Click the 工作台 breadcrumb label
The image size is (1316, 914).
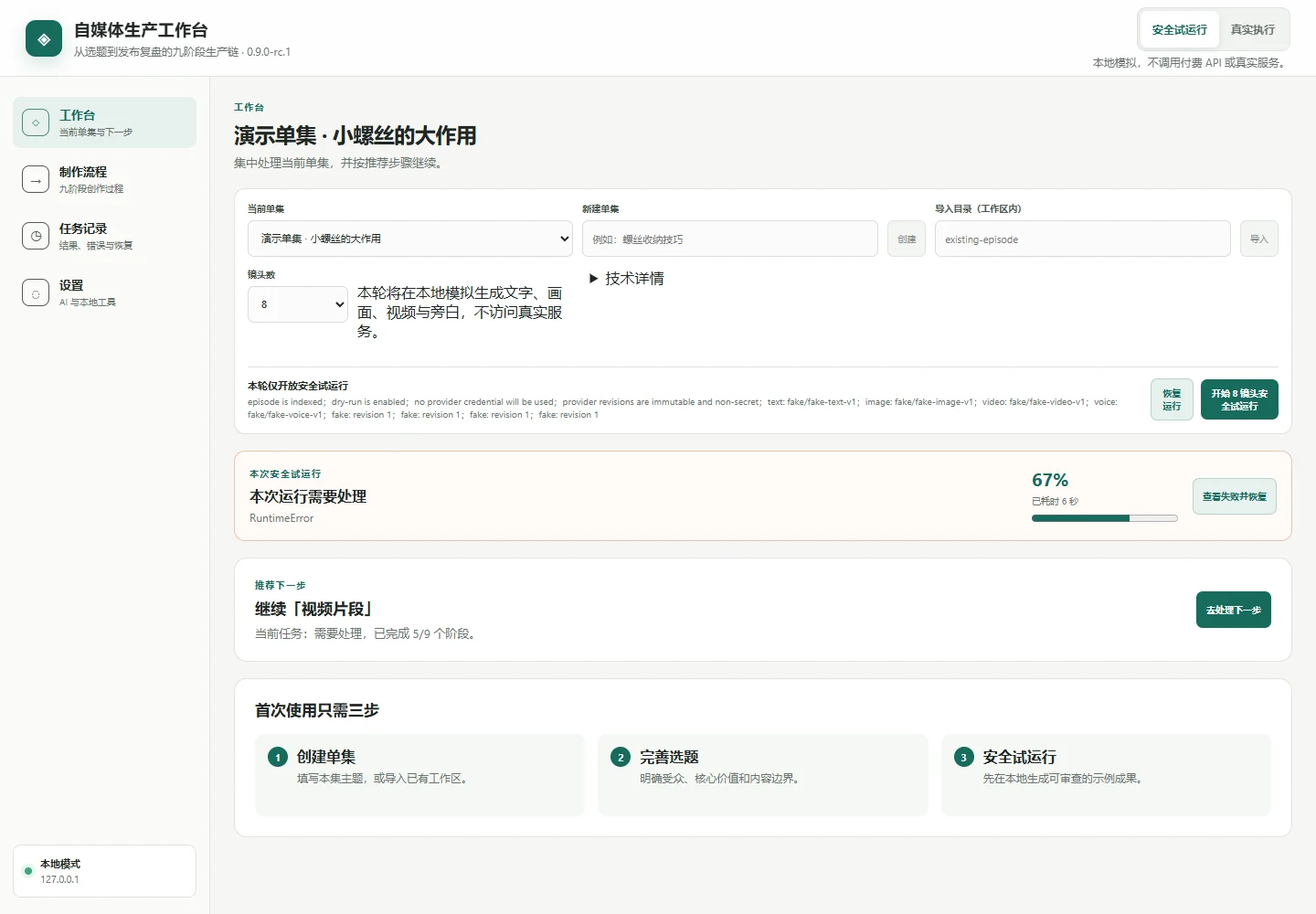pos(249,107)
